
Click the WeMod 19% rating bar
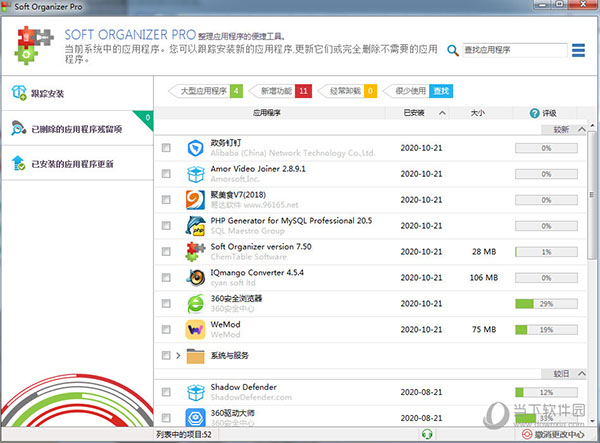(546, 330)
